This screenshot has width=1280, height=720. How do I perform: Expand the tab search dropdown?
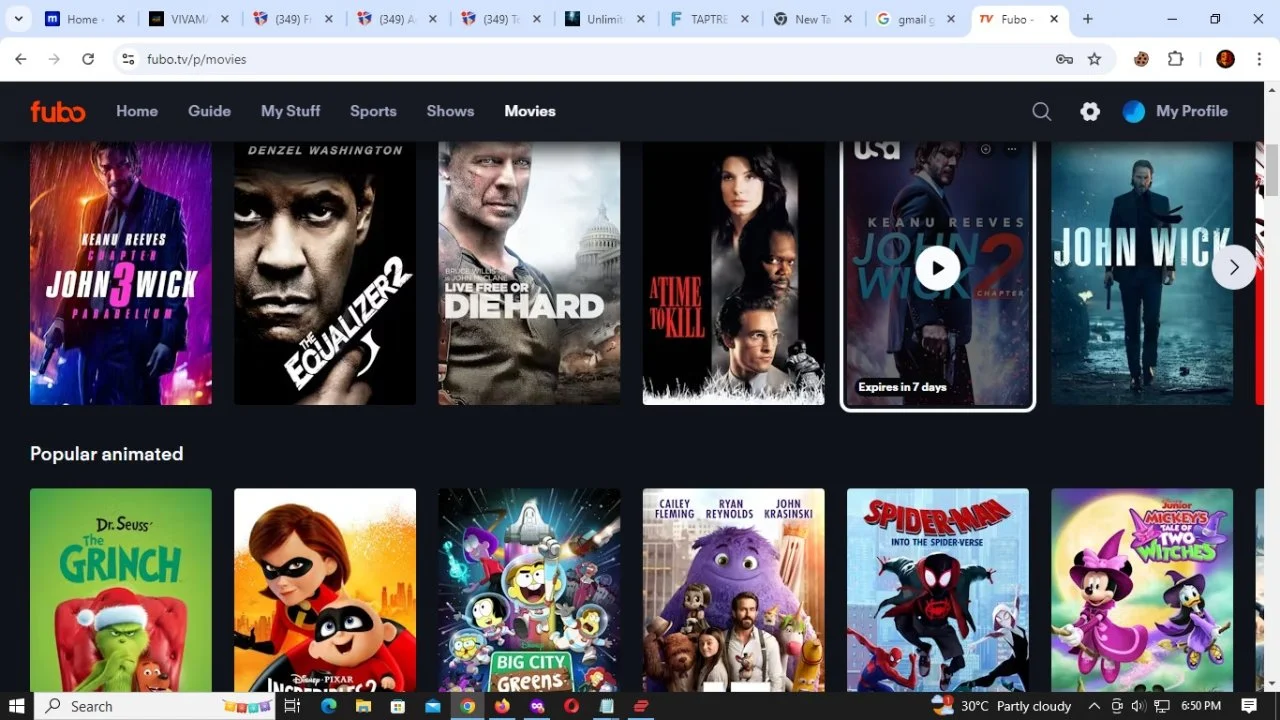pyautogui.click(x=19, y=19)
